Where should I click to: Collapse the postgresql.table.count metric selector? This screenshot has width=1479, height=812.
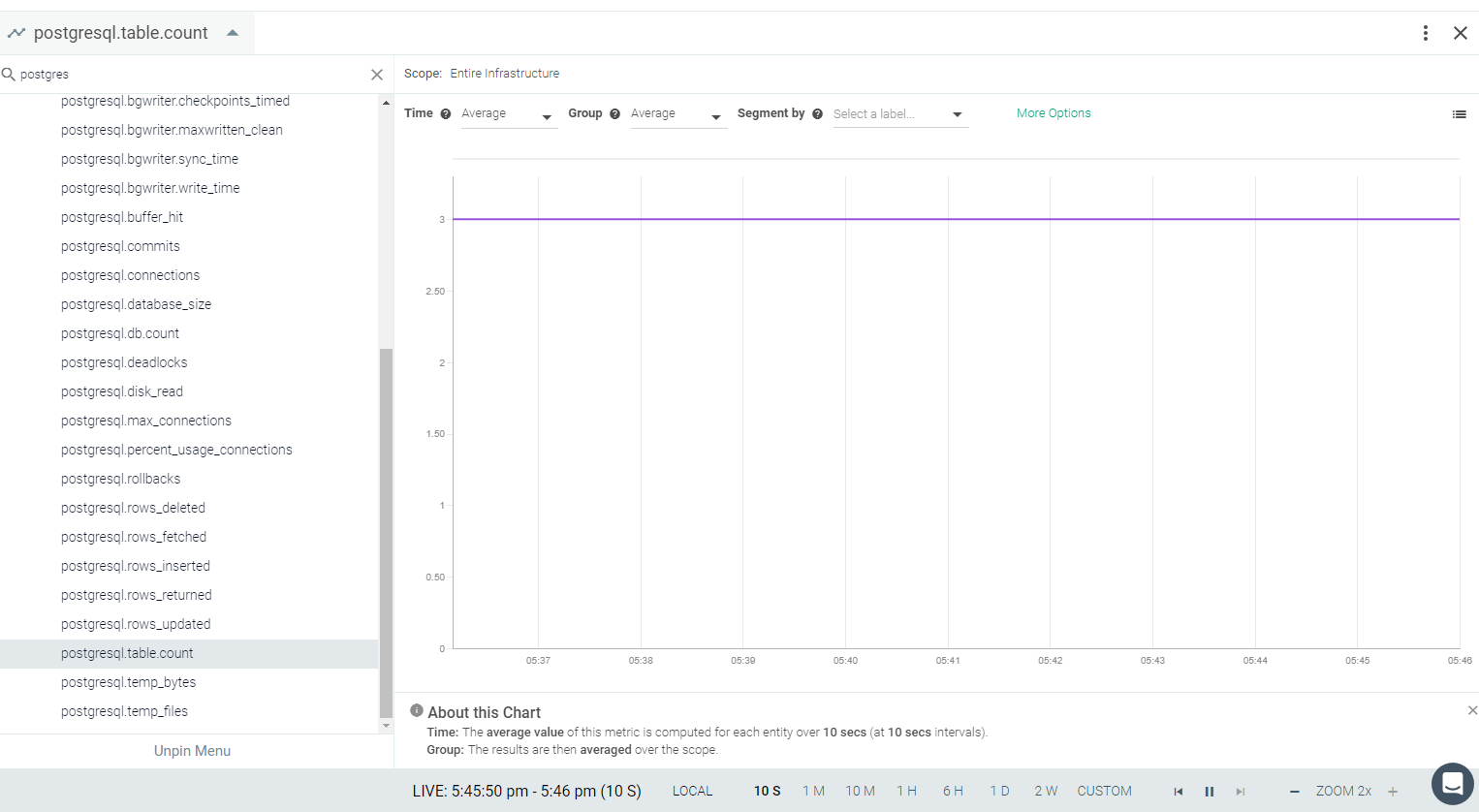(x=233, y=33)
